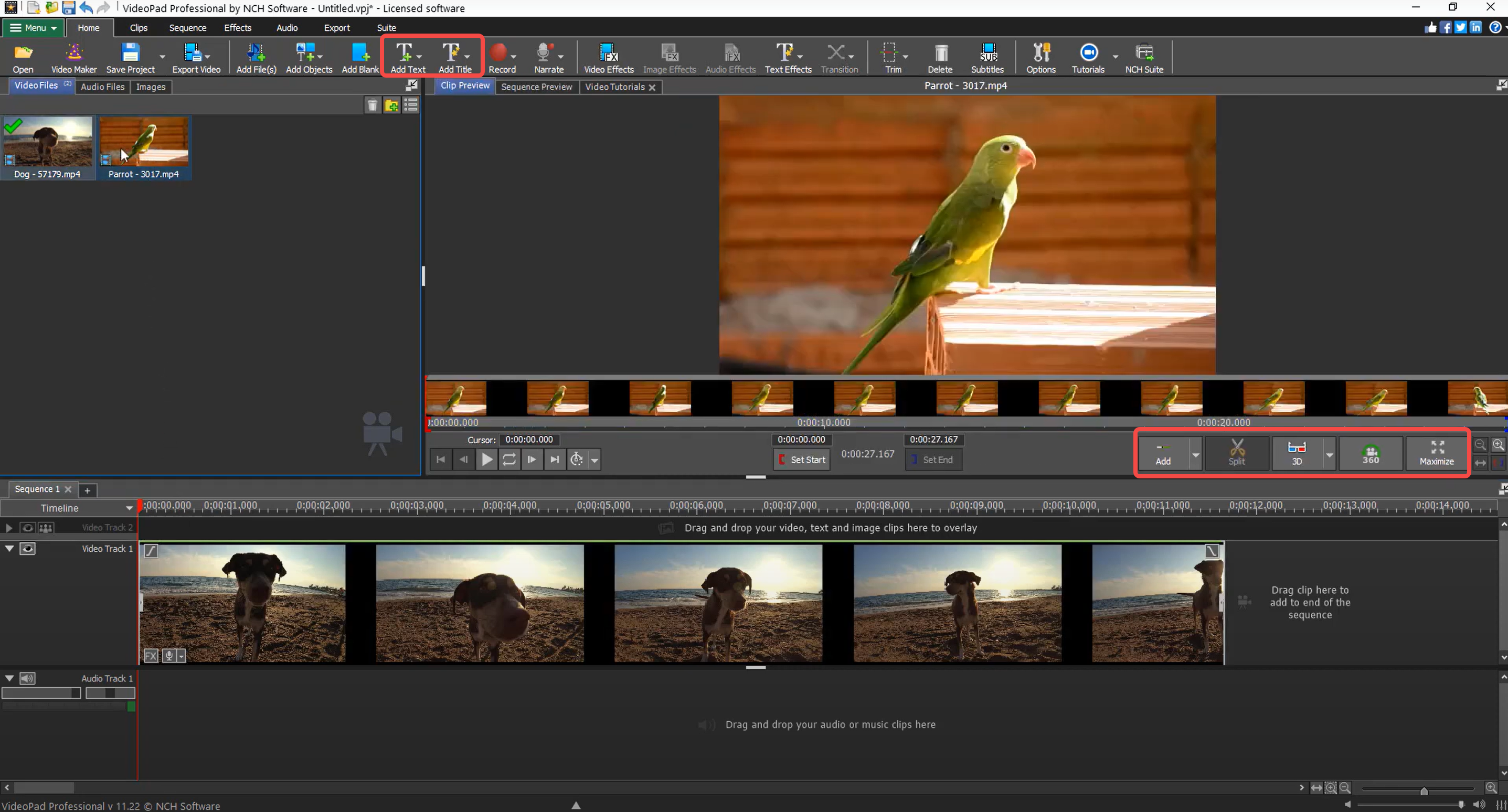Switch to the Sequence Preview tab
Screen dimensions: 1508x812
click(536, 87)
